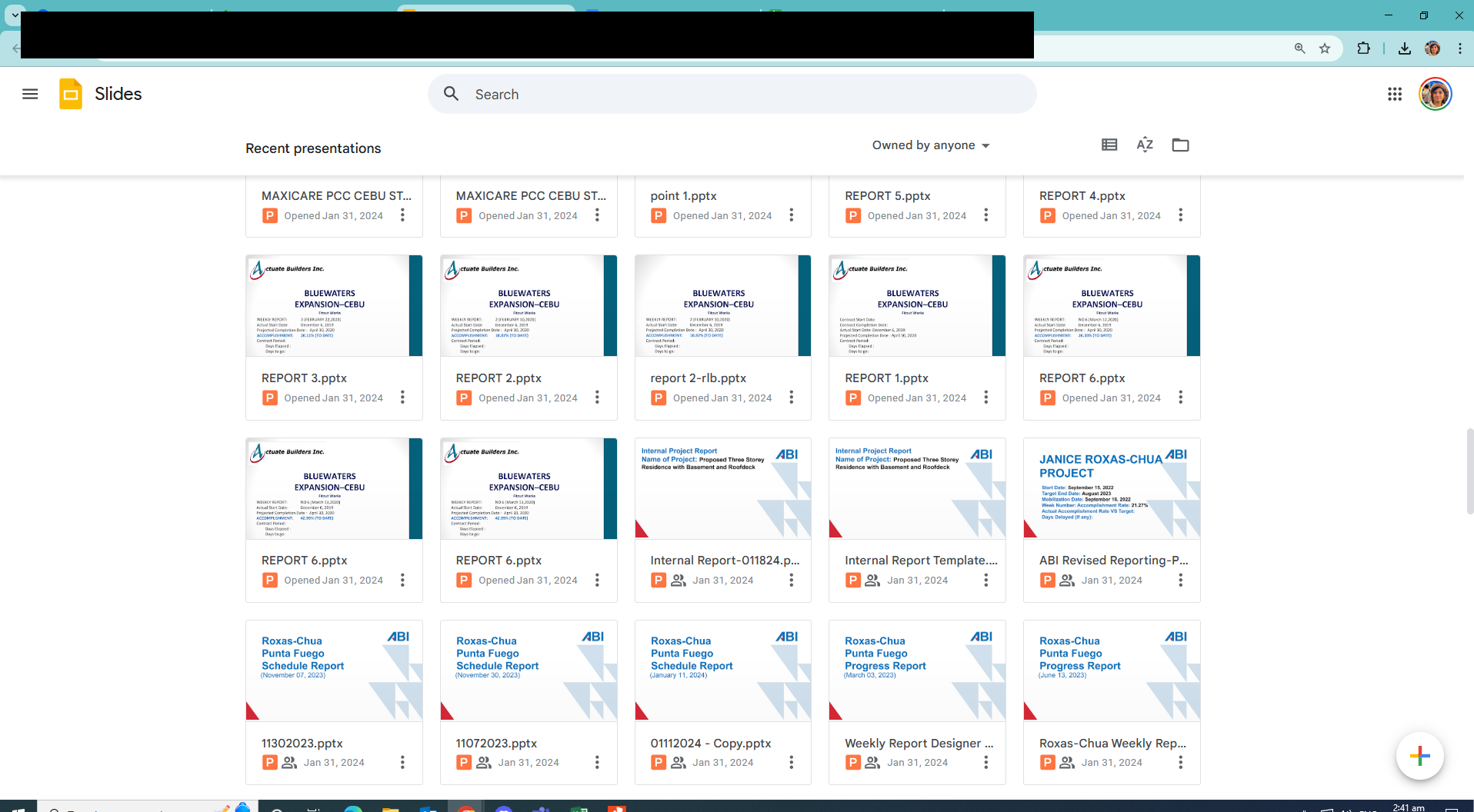Open the Internal Report Template thumbnail
The image size is (1474, 812).
(x=917, y=488)
